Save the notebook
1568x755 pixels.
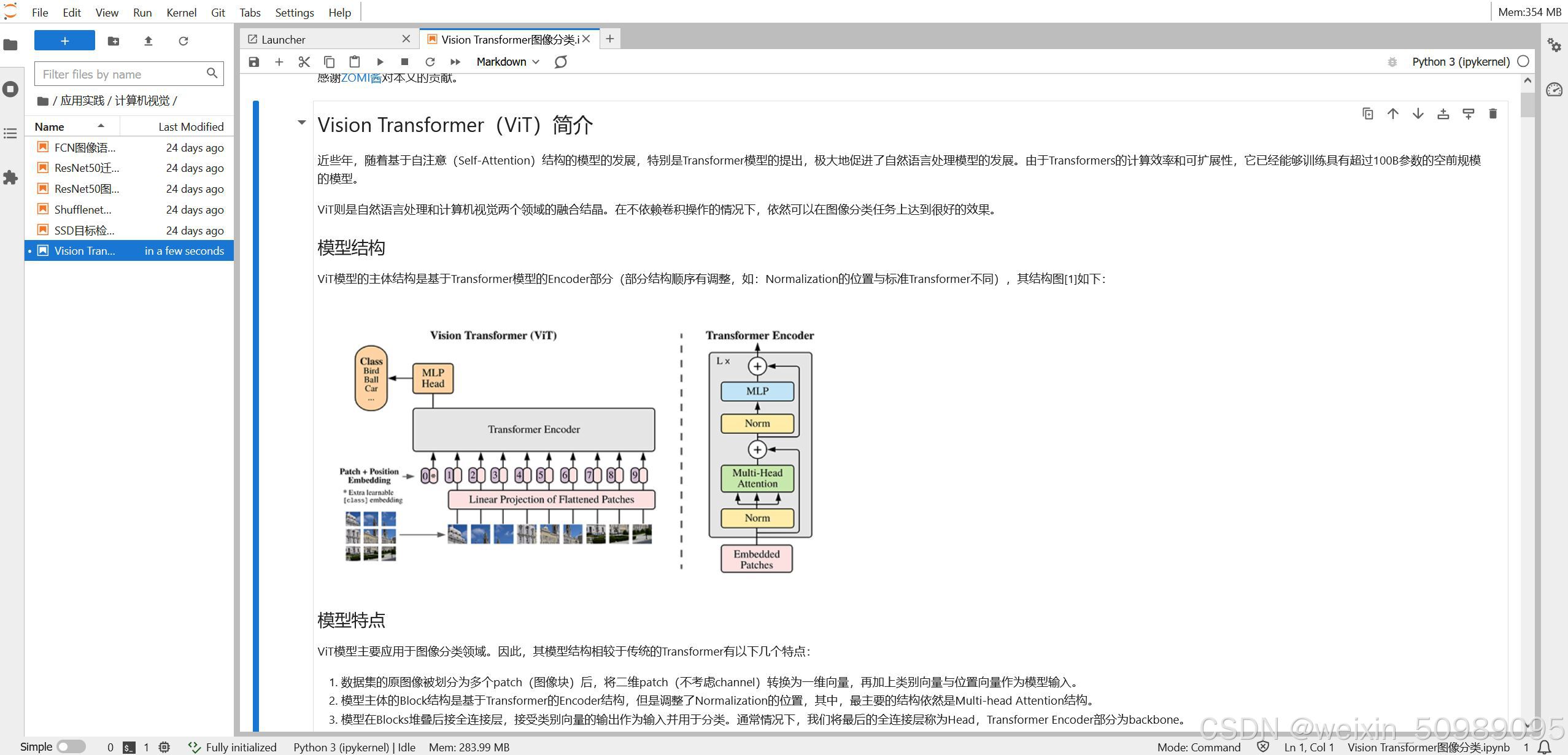pos(254,62)
